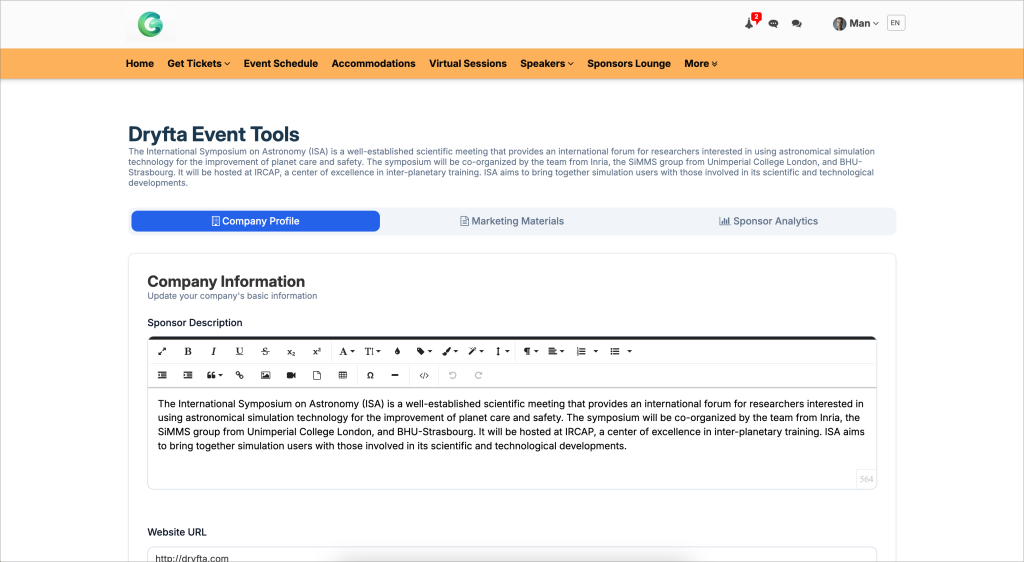Screen dimensions: 1024x562
Task: Open the font size dropdown
Action: [x=372, y=351]
